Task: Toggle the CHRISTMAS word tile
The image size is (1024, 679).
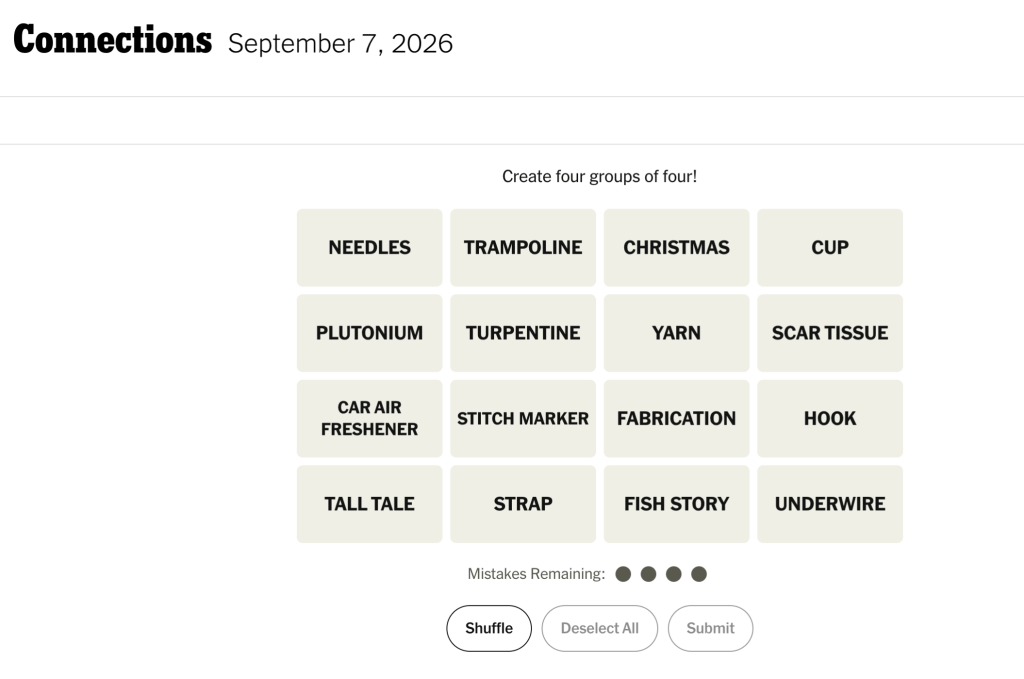Action: tap(677, 247)
